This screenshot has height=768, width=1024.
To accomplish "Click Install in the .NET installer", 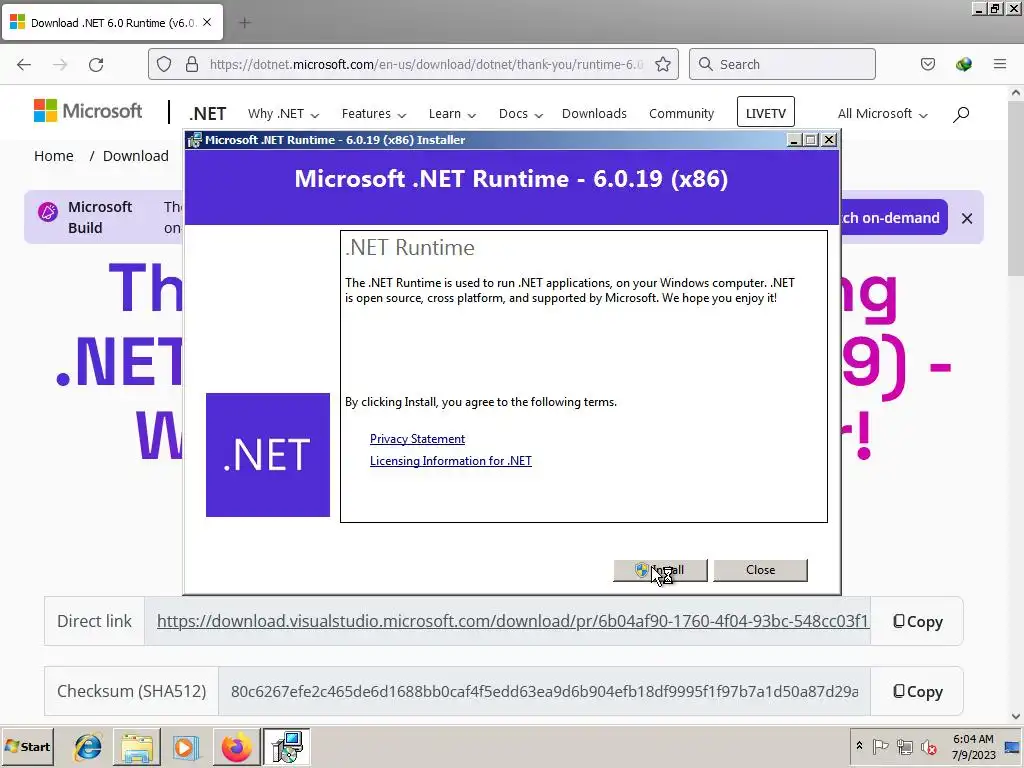I will click(660, 570).
